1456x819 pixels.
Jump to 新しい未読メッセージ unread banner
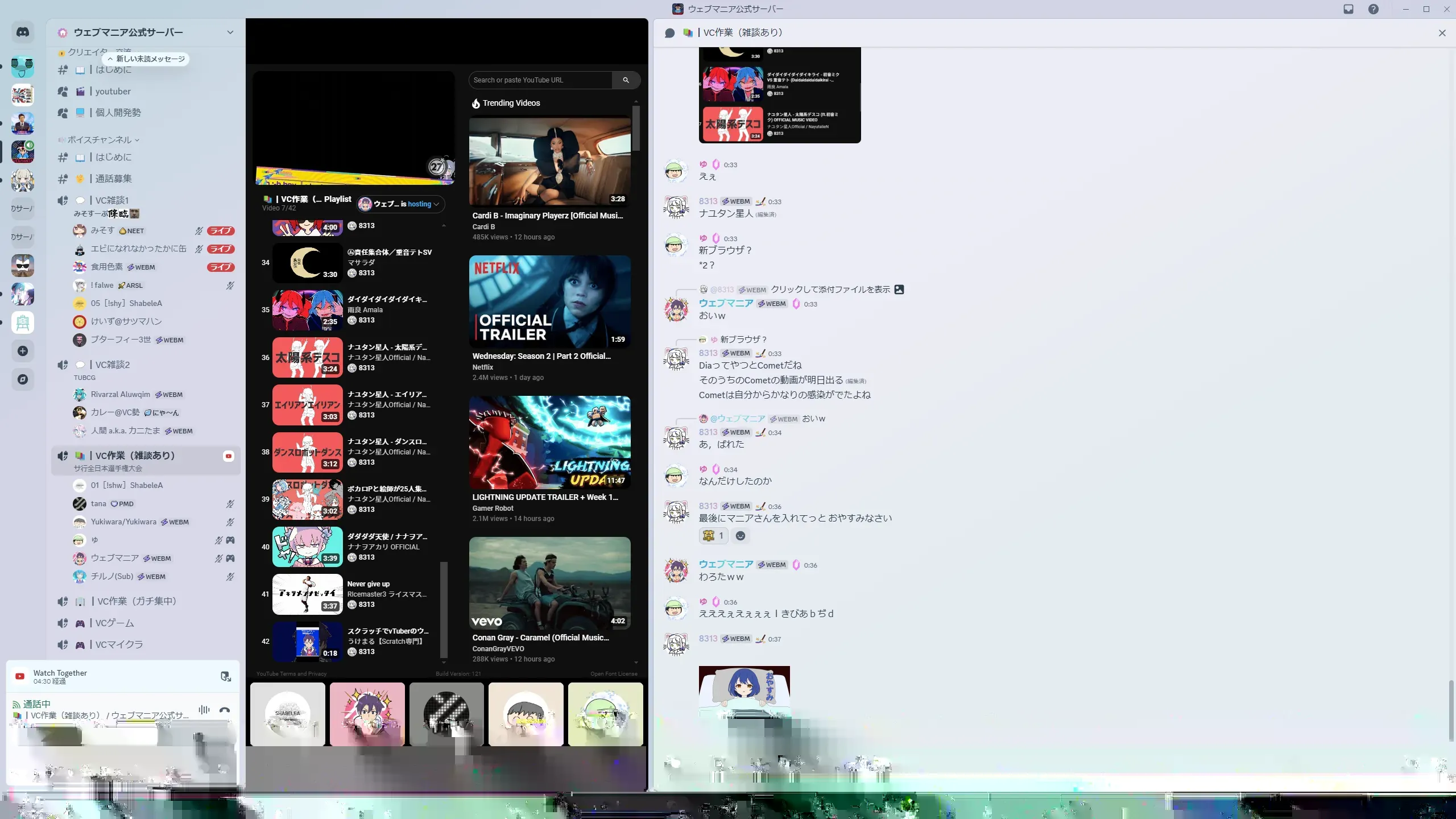[x=146, y=59]
